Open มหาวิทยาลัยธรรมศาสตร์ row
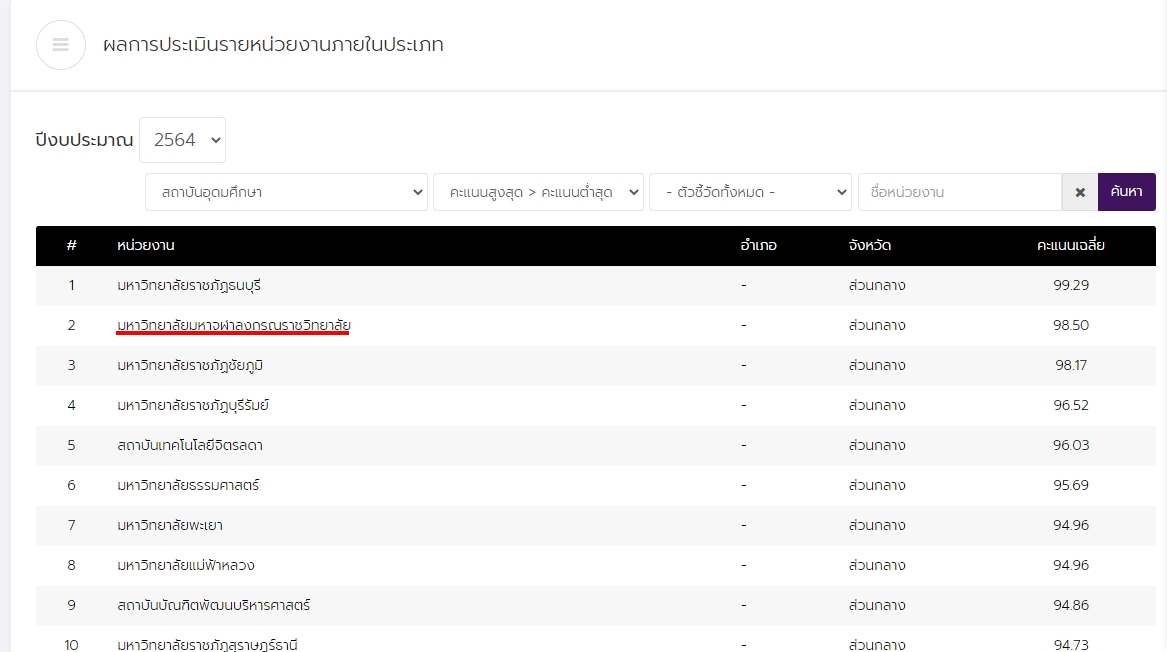 pos(595,486)
